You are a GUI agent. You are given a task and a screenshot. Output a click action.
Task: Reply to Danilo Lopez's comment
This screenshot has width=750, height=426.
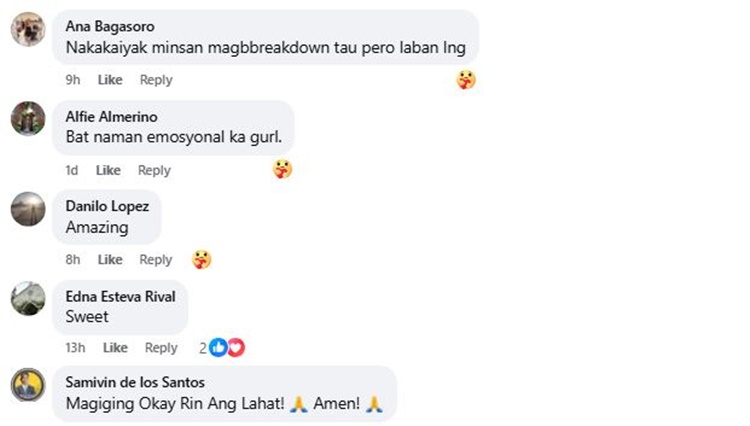pos(155,260)
